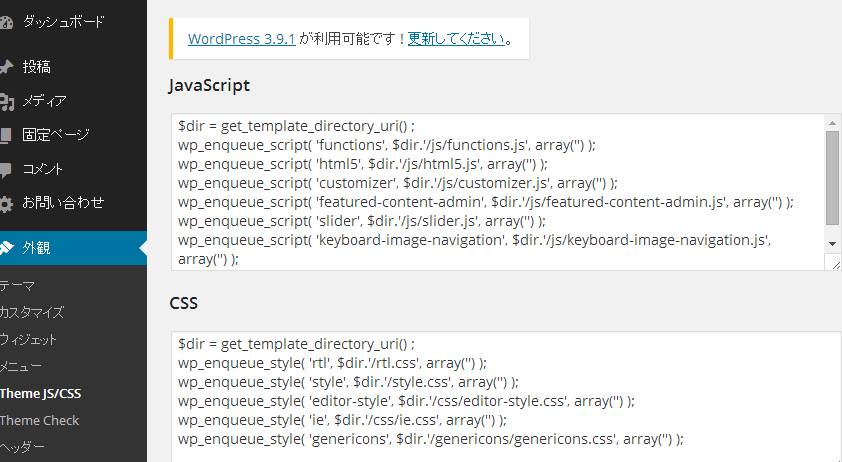Click the pushpin icon for 投稿
The image size is (842, 462).
click(x=5, y=67)
